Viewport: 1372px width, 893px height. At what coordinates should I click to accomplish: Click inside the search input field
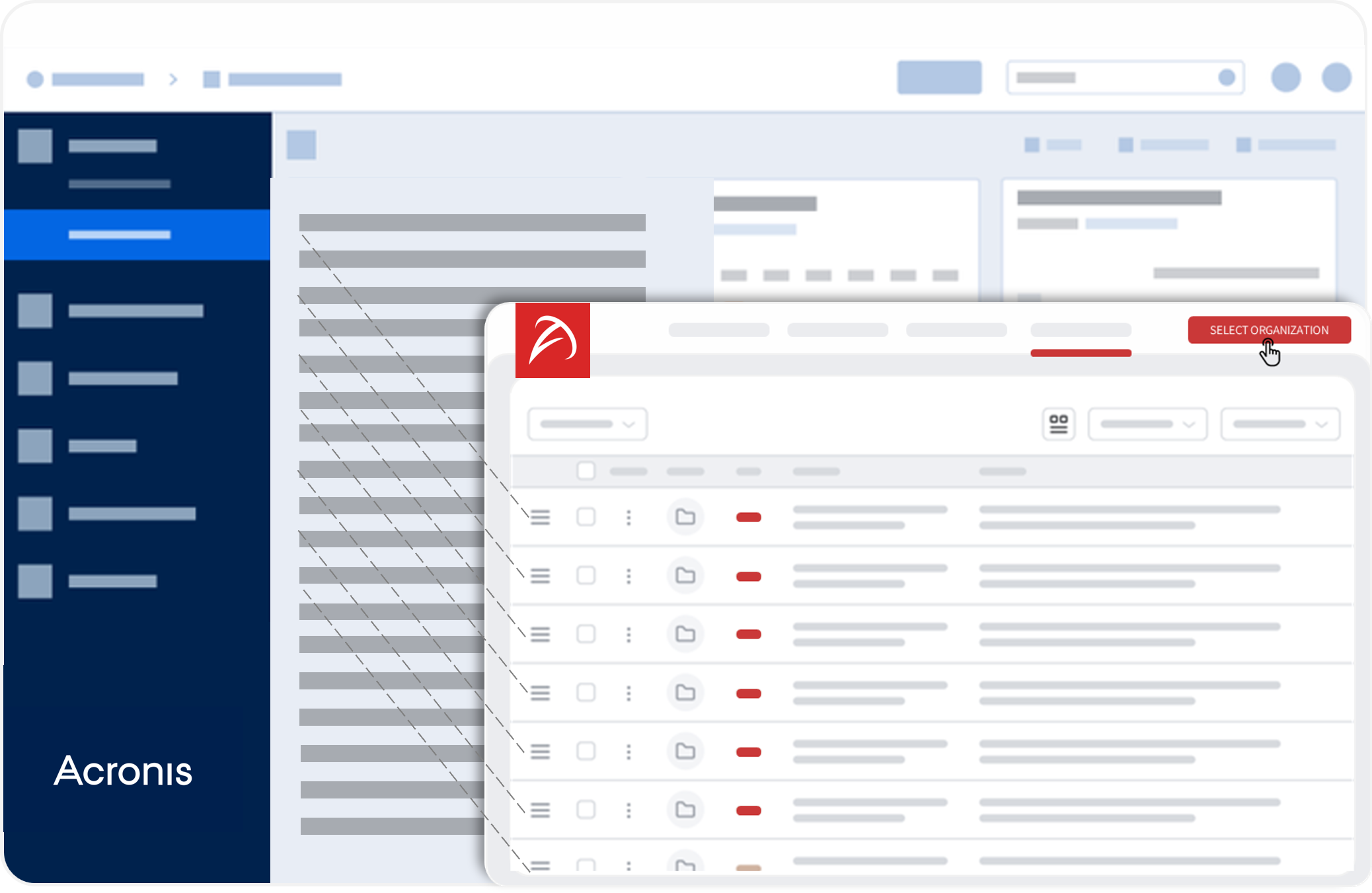click(1124, 77)
